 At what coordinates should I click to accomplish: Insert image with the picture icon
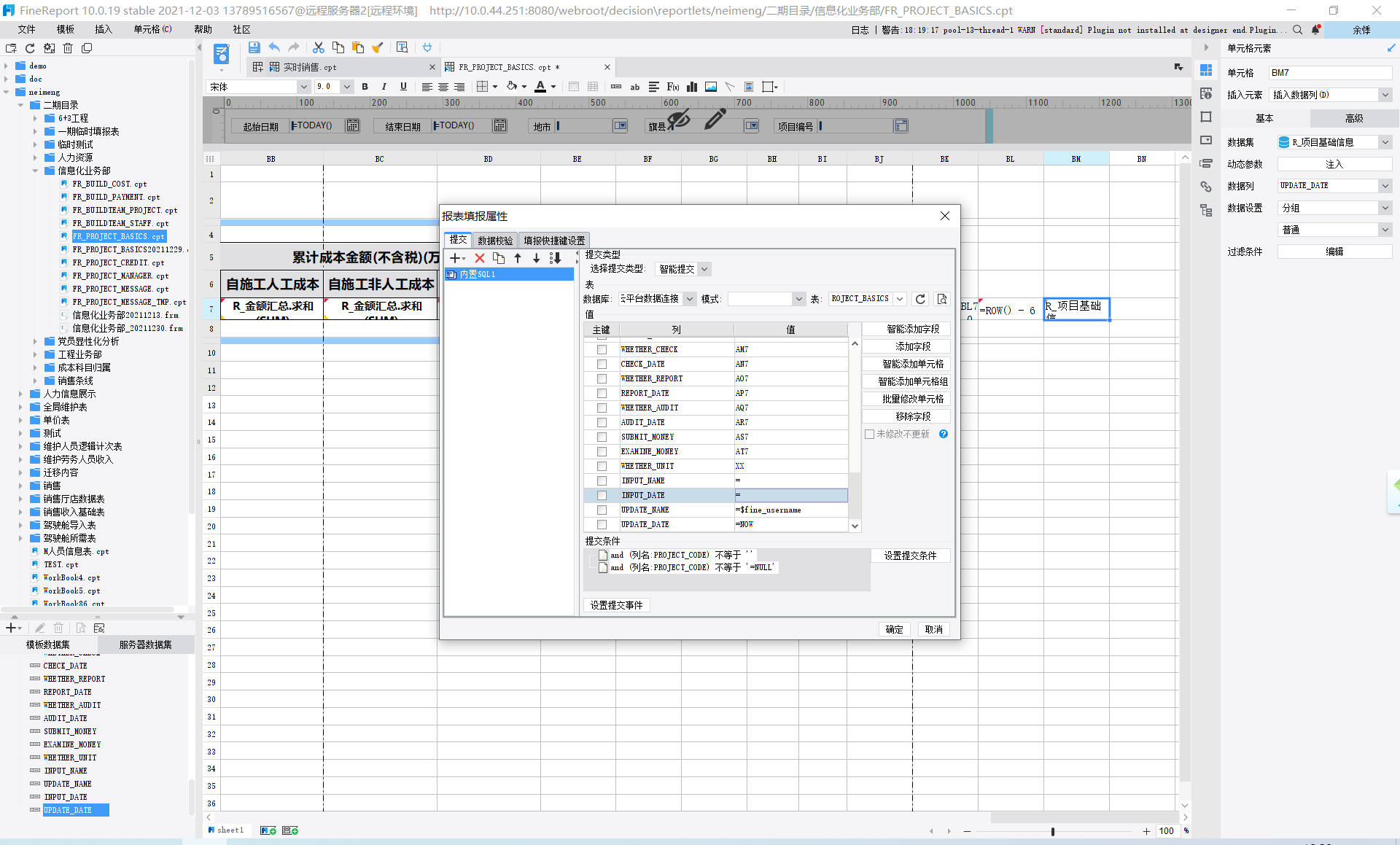(711, 87)
